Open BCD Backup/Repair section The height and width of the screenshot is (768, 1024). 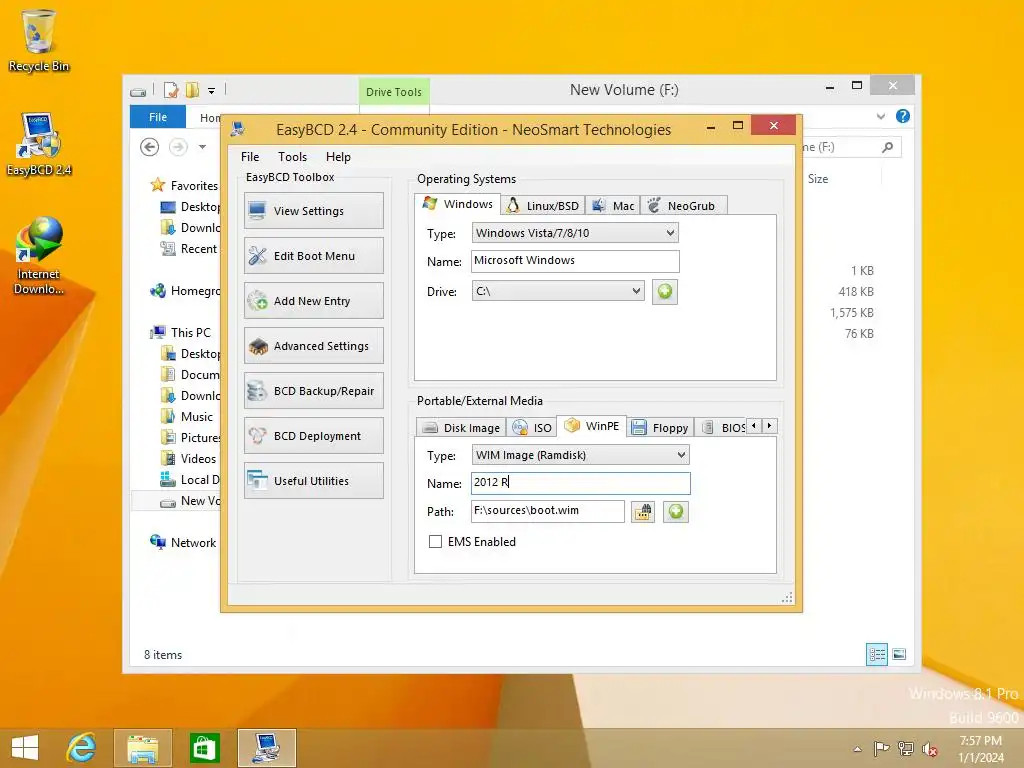coord(313,391)
